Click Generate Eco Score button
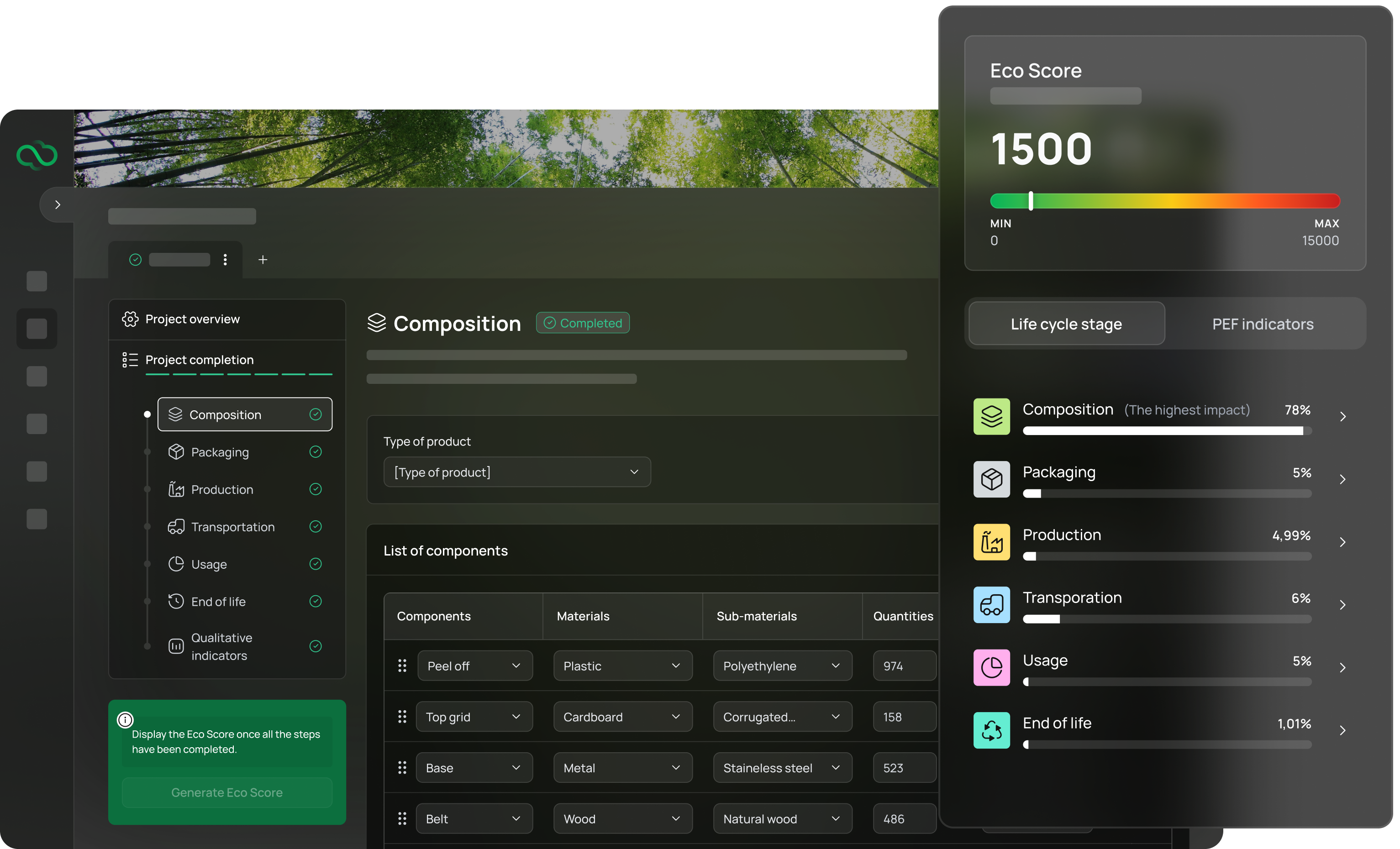 pos(226,793)
